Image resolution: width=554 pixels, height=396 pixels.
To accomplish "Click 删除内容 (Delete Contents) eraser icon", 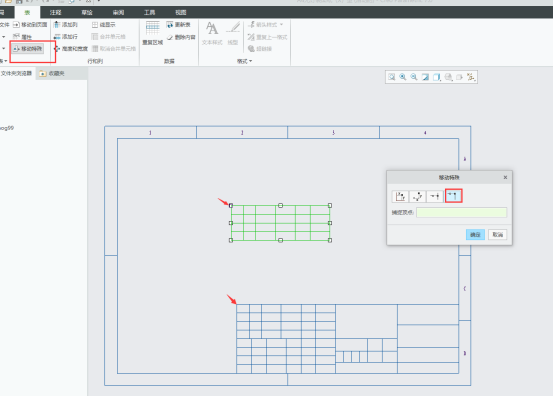I will (x=170, y=37).
